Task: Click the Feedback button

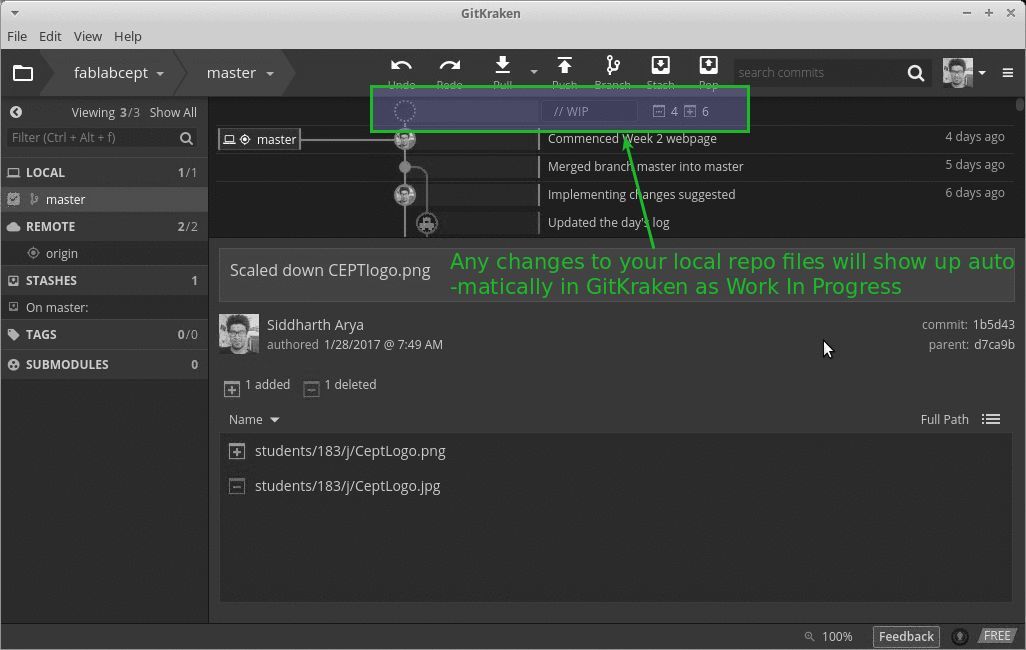Action: tap(906, 636)
